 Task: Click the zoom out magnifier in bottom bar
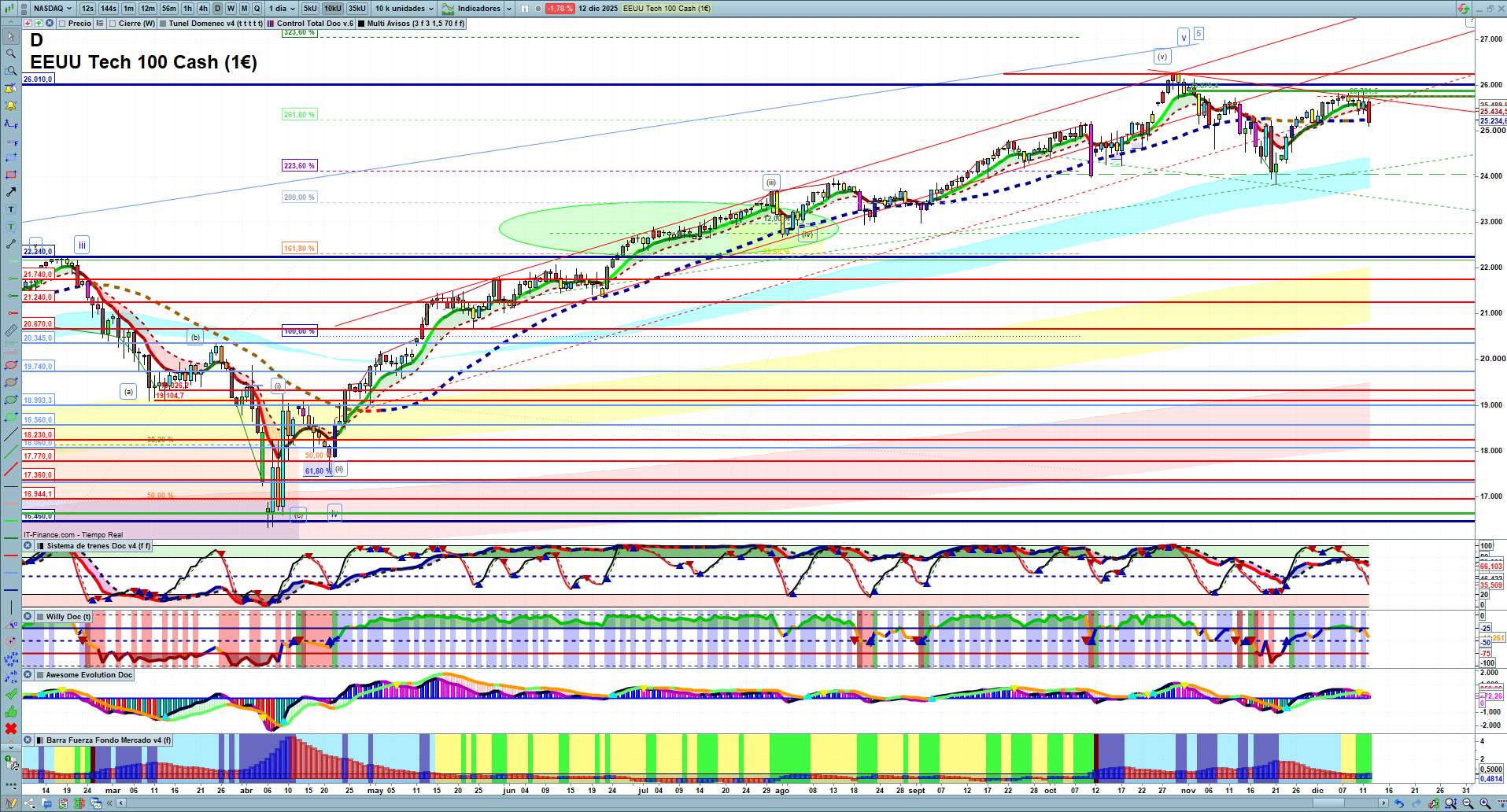1468,803
